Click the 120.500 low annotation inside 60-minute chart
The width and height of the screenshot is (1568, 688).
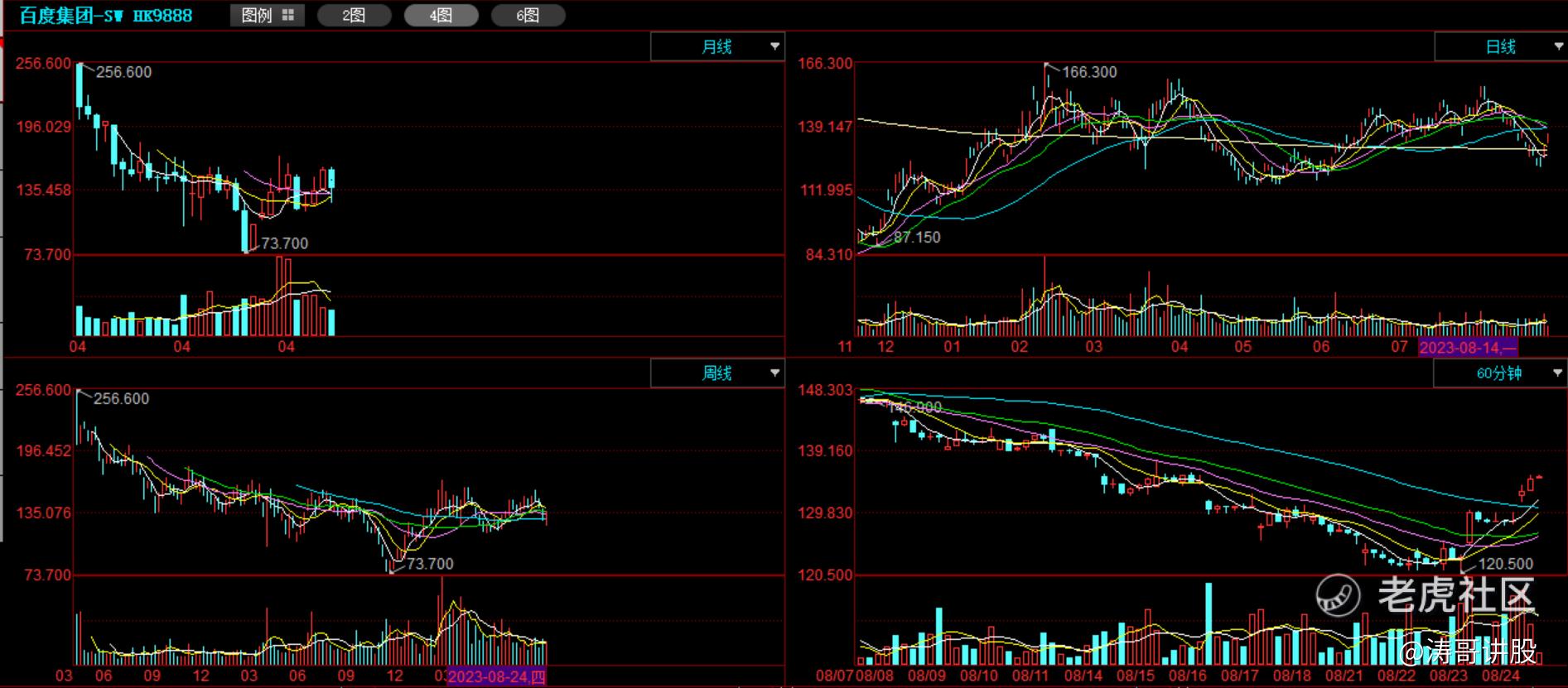[x=1506, y=564]
